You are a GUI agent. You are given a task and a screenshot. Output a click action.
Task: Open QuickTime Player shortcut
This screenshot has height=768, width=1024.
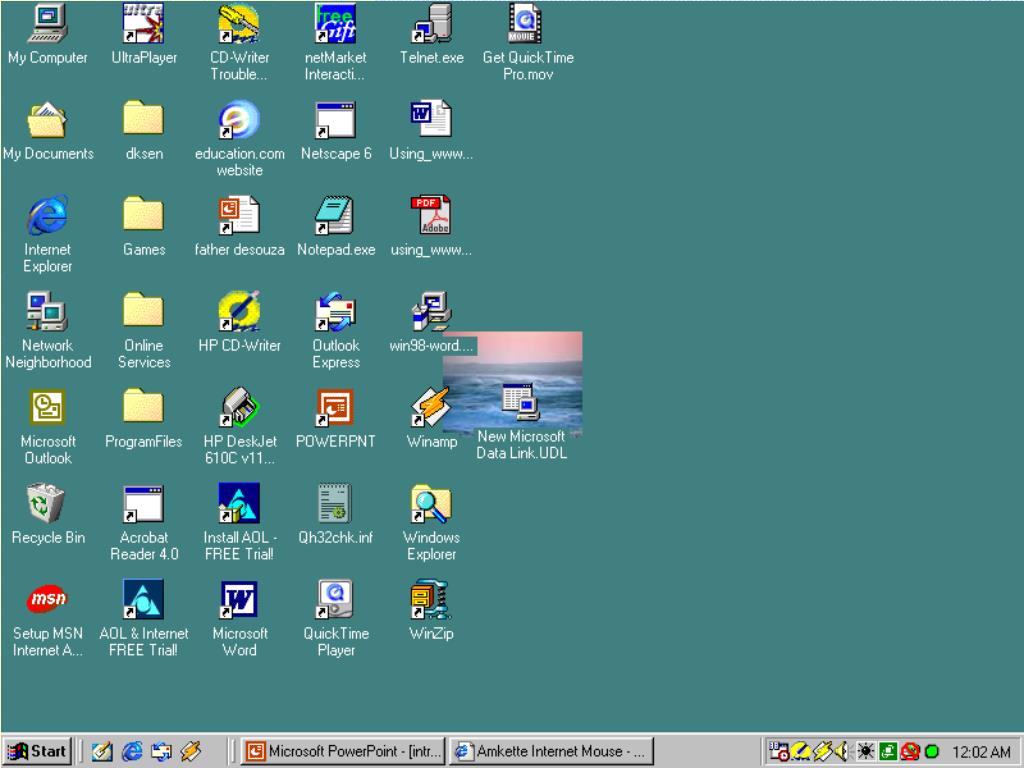click(x=336, y=599)
